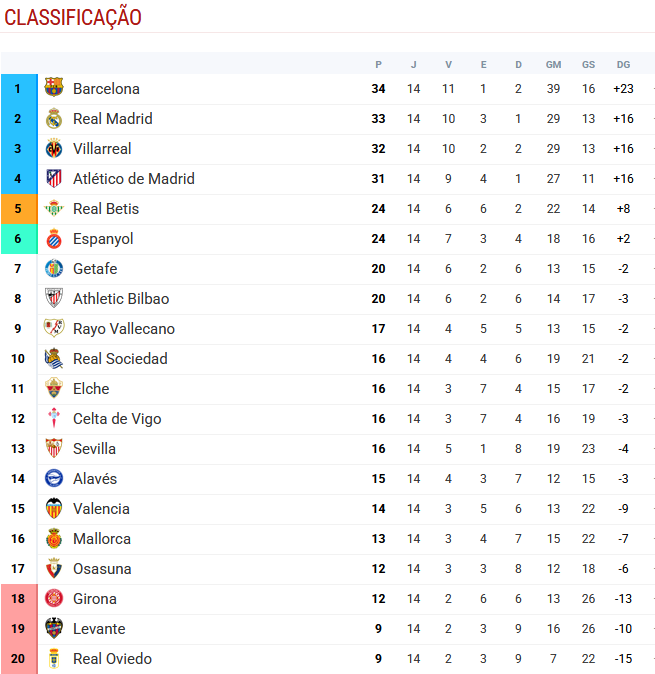Image resolution: width=655 pixels, height=674 pixels.
Task: Select the Levante crest icon
Action: click(54, 629)
